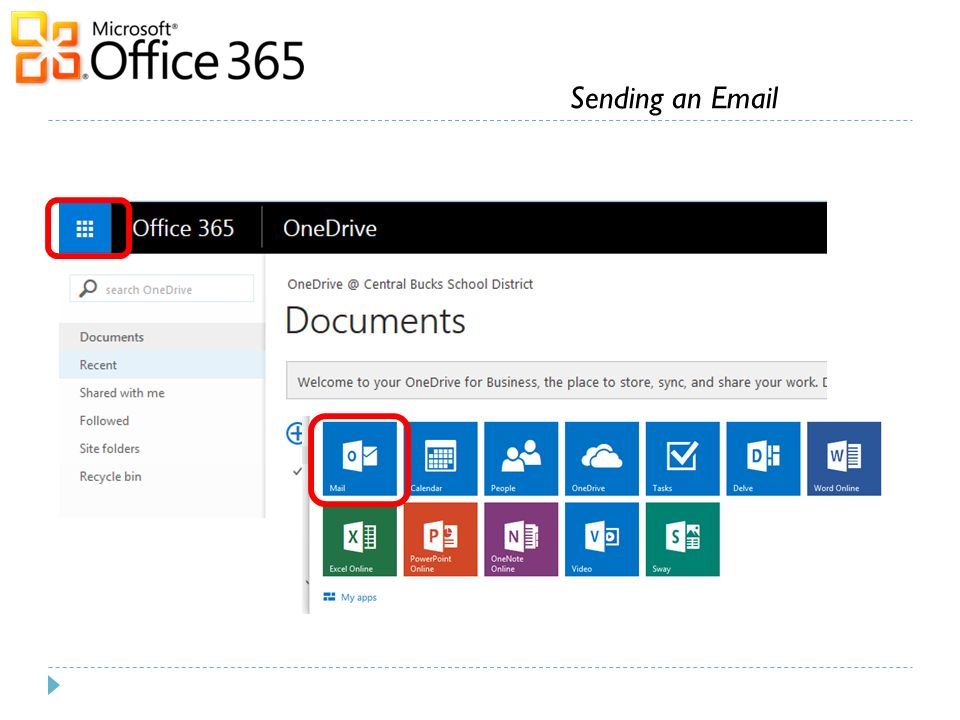This screenshot has height=720, width=960.
Task: Click the blue plus new-document icon
Action: [x=296, y=433]
